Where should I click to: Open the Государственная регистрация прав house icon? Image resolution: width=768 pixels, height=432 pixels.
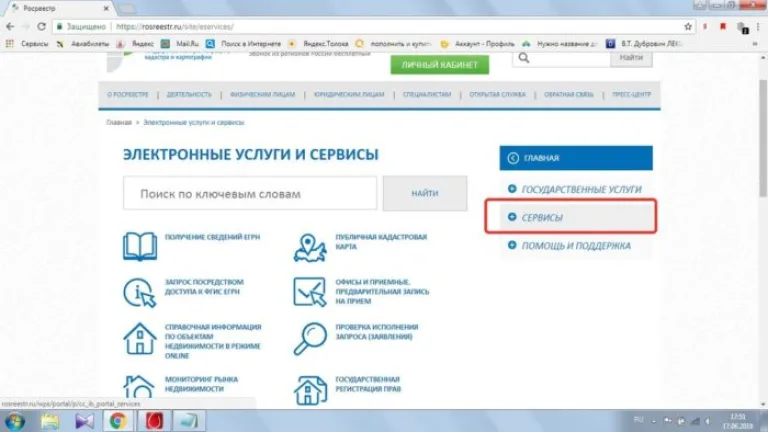coord(310,390)
